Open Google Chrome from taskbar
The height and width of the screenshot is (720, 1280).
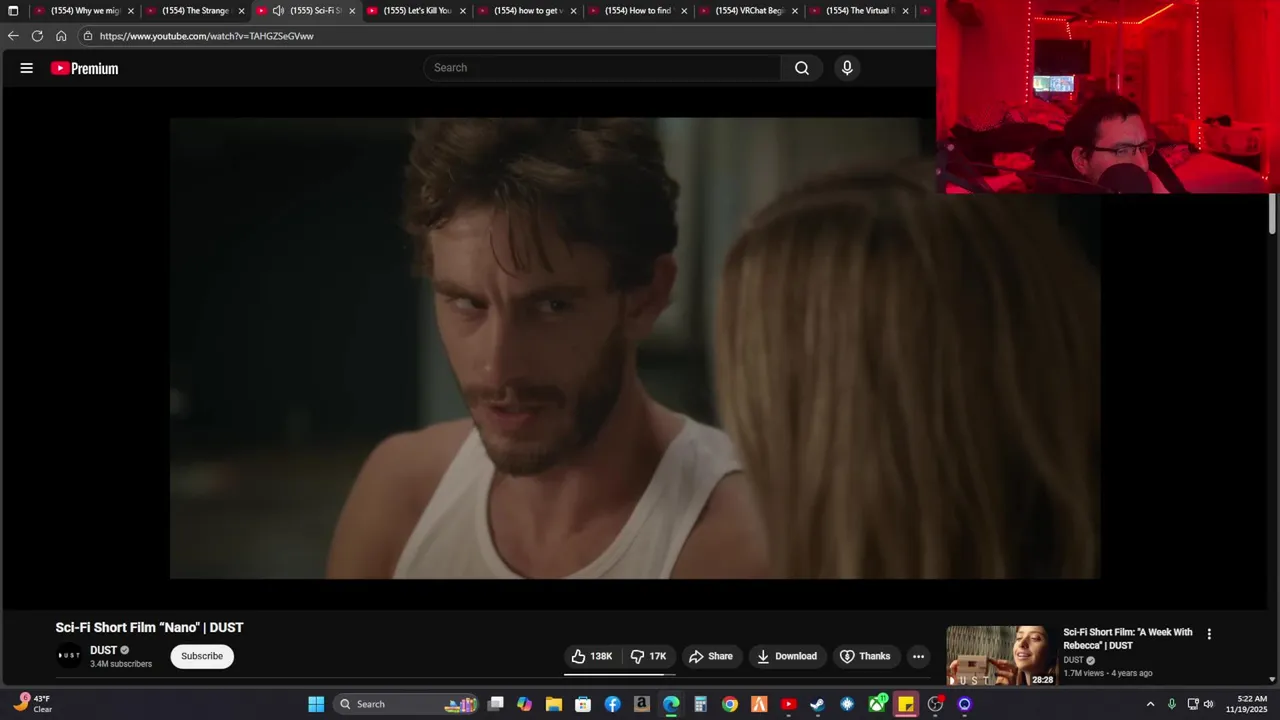tap(730, 704)
